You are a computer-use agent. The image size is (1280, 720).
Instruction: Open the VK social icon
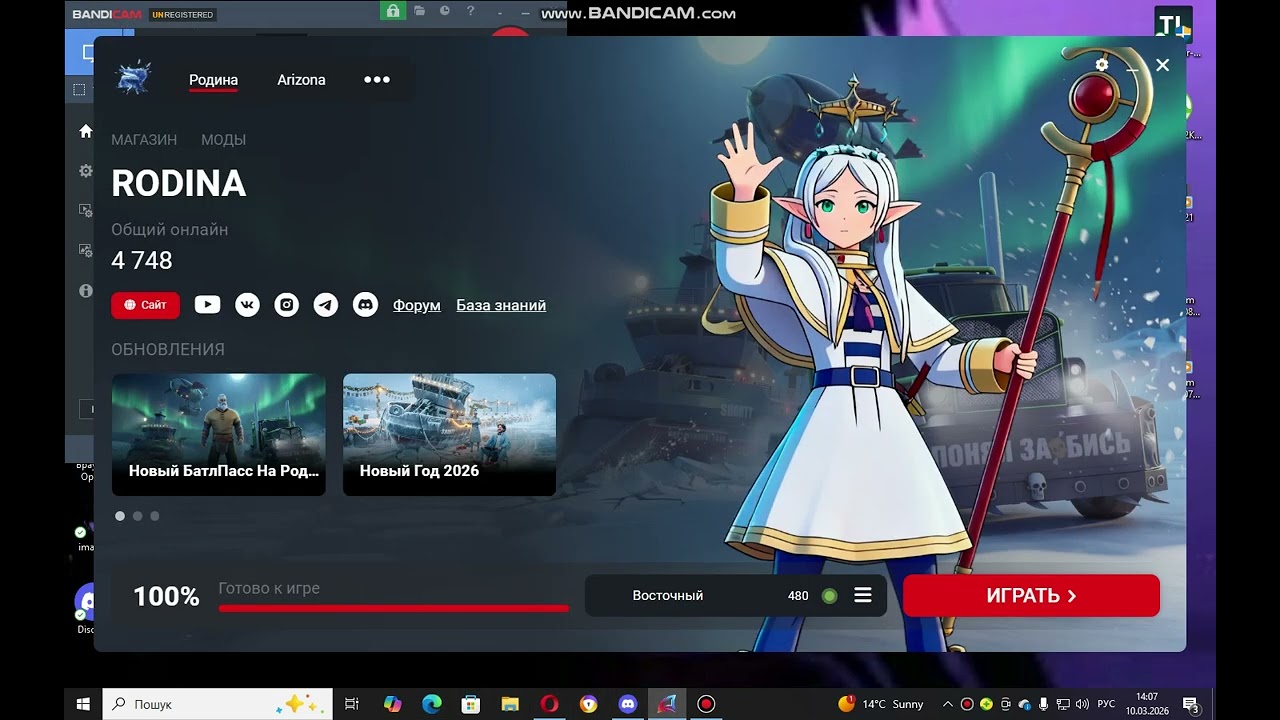click(x=247, y=305)
